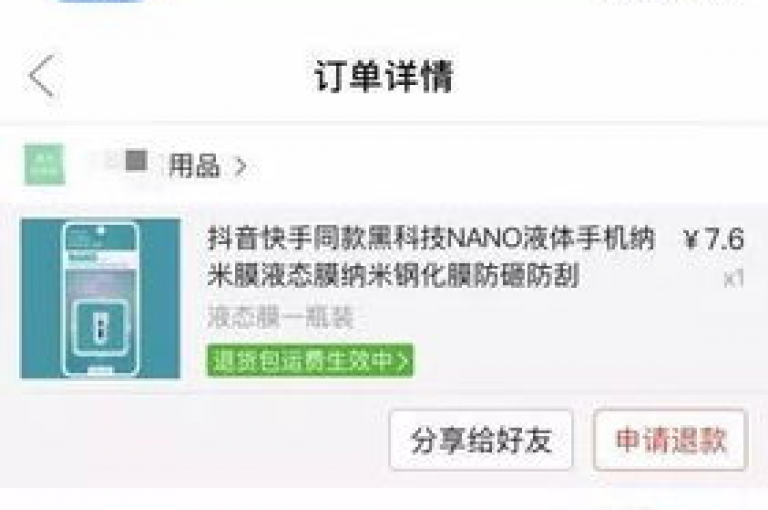The height and width of the screenshot is (510, 768).
Task: Open the 用品 shop name link
Action: tap(194, 166)
